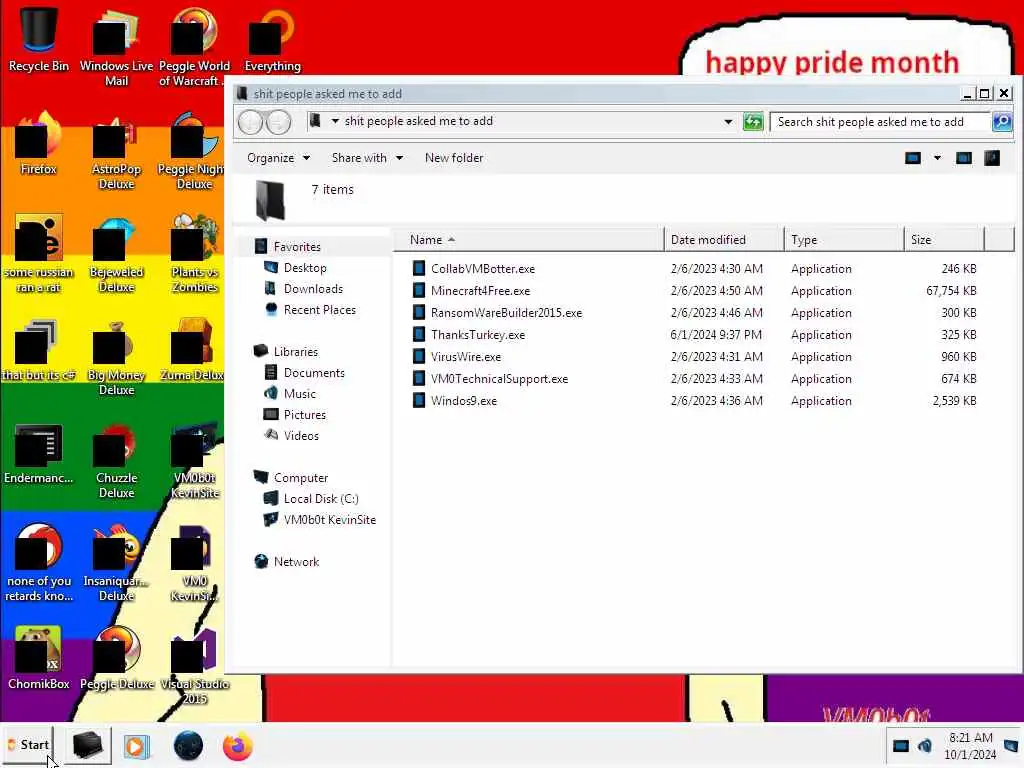Click volume speaker icon in system tray

[x=925, y=746]
